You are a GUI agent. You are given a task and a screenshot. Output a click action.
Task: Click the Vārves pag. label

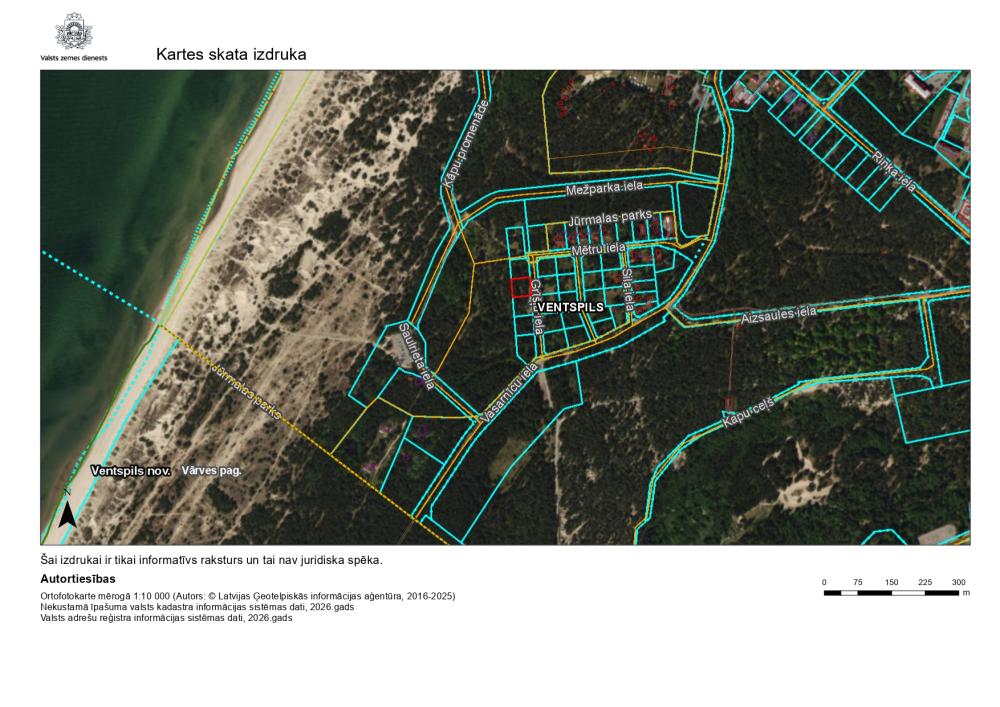click(213, 469)
